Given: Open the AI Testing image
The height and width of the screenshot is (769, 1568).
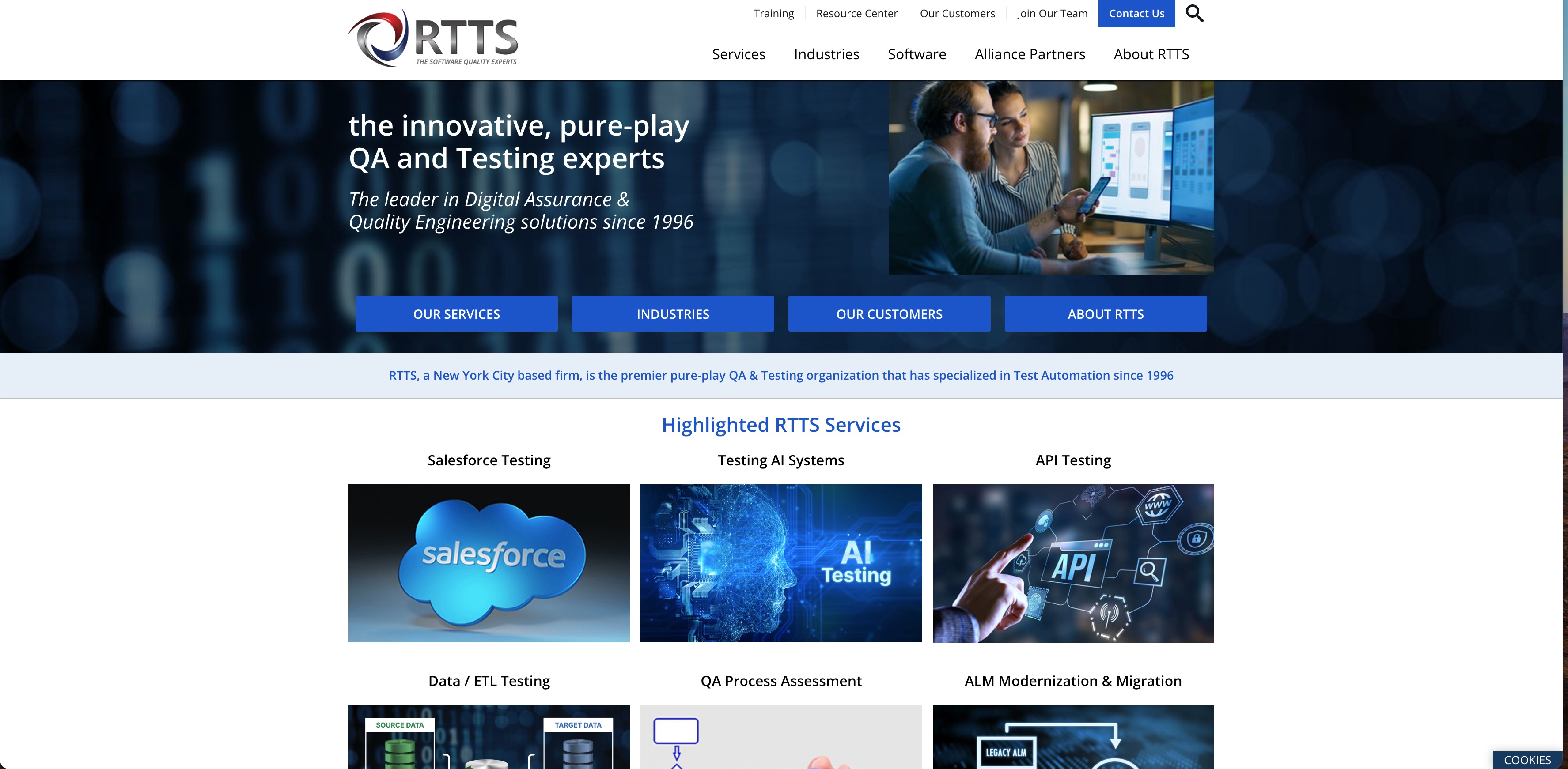Looking at the screenshot, I should pyautogui.click(x=781, y=563).
